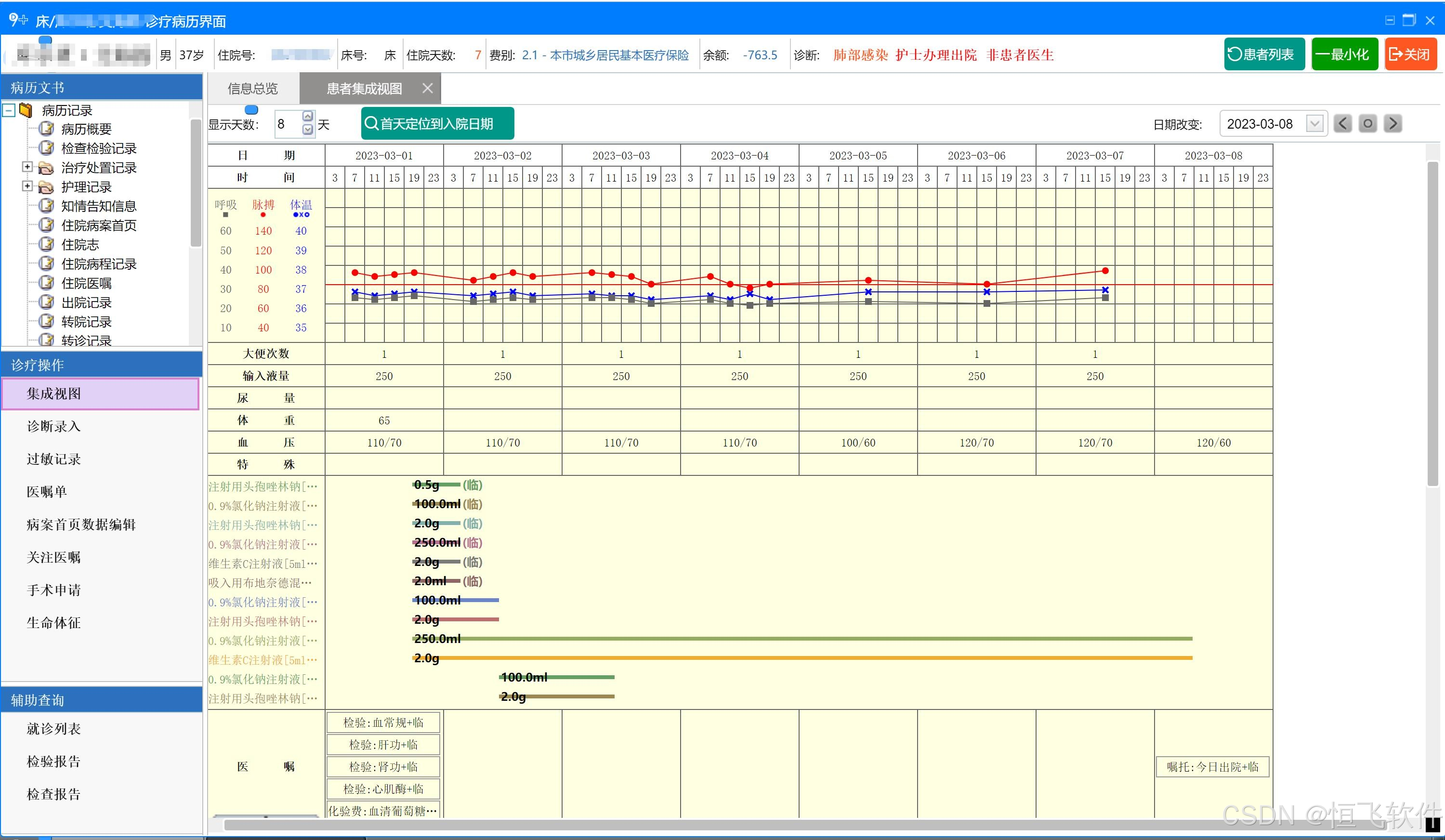
Task: Expand the 治疗处置记录 tree node
Action: point(27,167)
